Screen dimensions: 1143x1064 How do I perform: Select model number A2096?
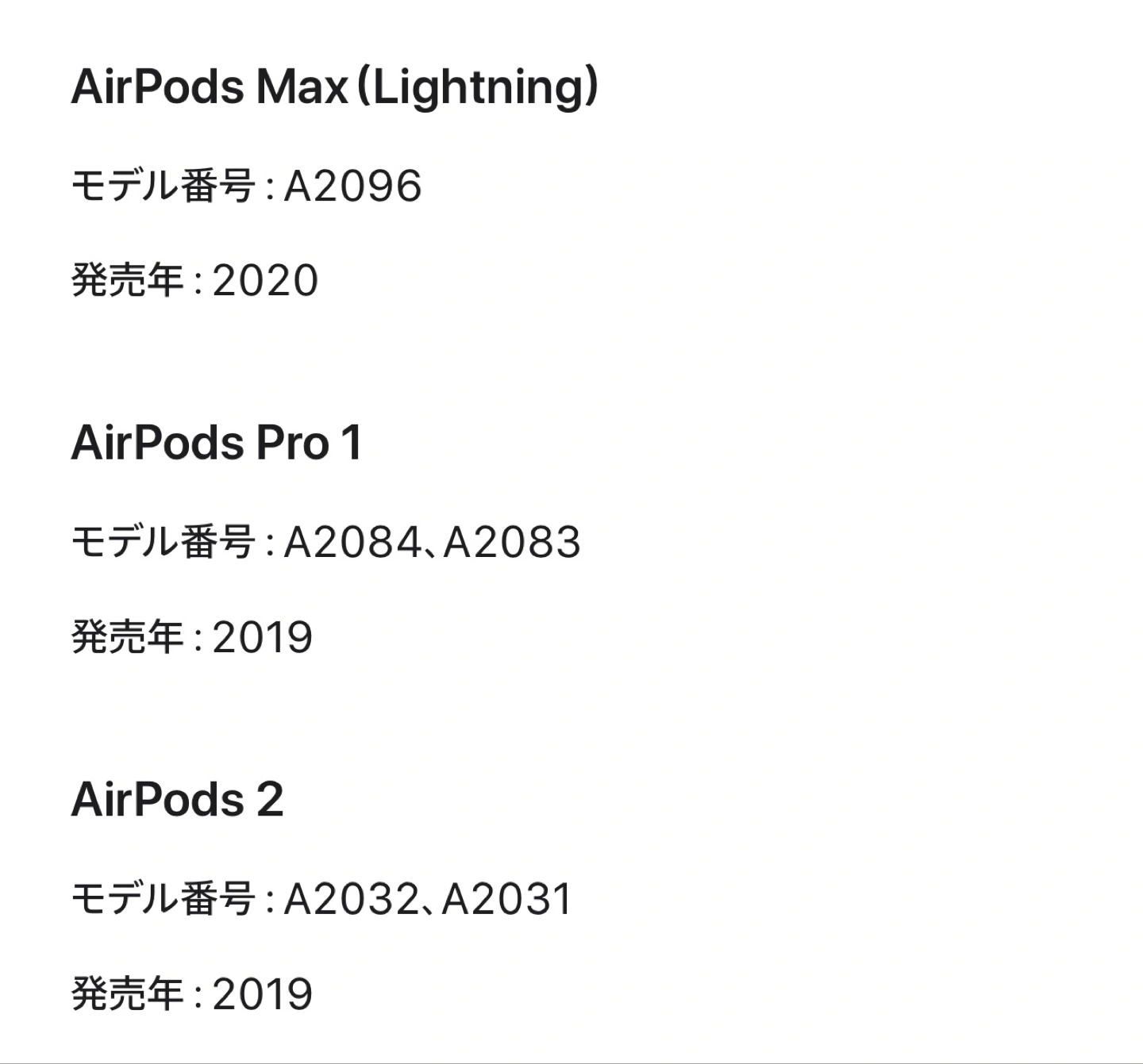pyautogui.click(x=352, y=186)
